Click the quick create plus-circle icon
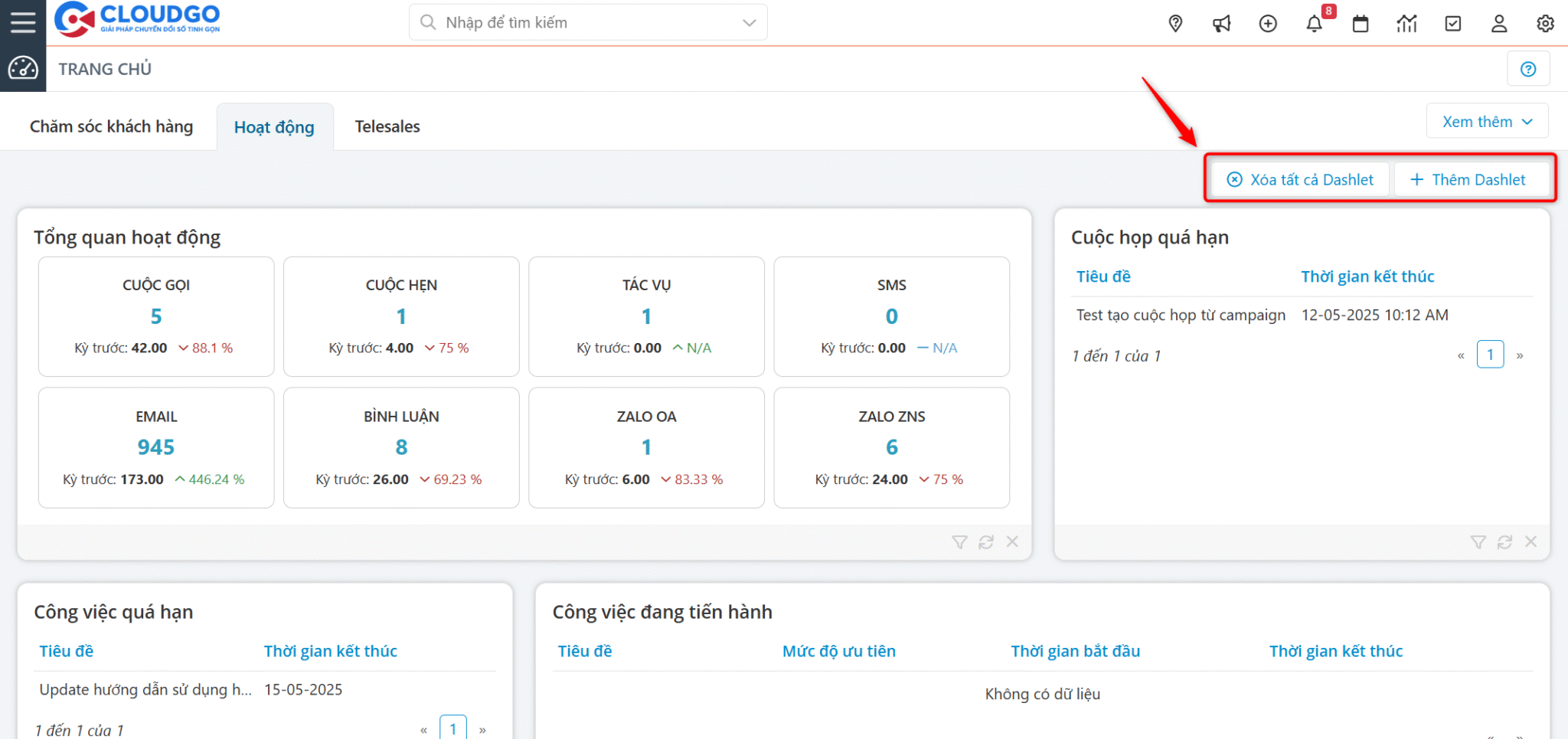Screen dimensions: 1568x739 click(1268, 24)
